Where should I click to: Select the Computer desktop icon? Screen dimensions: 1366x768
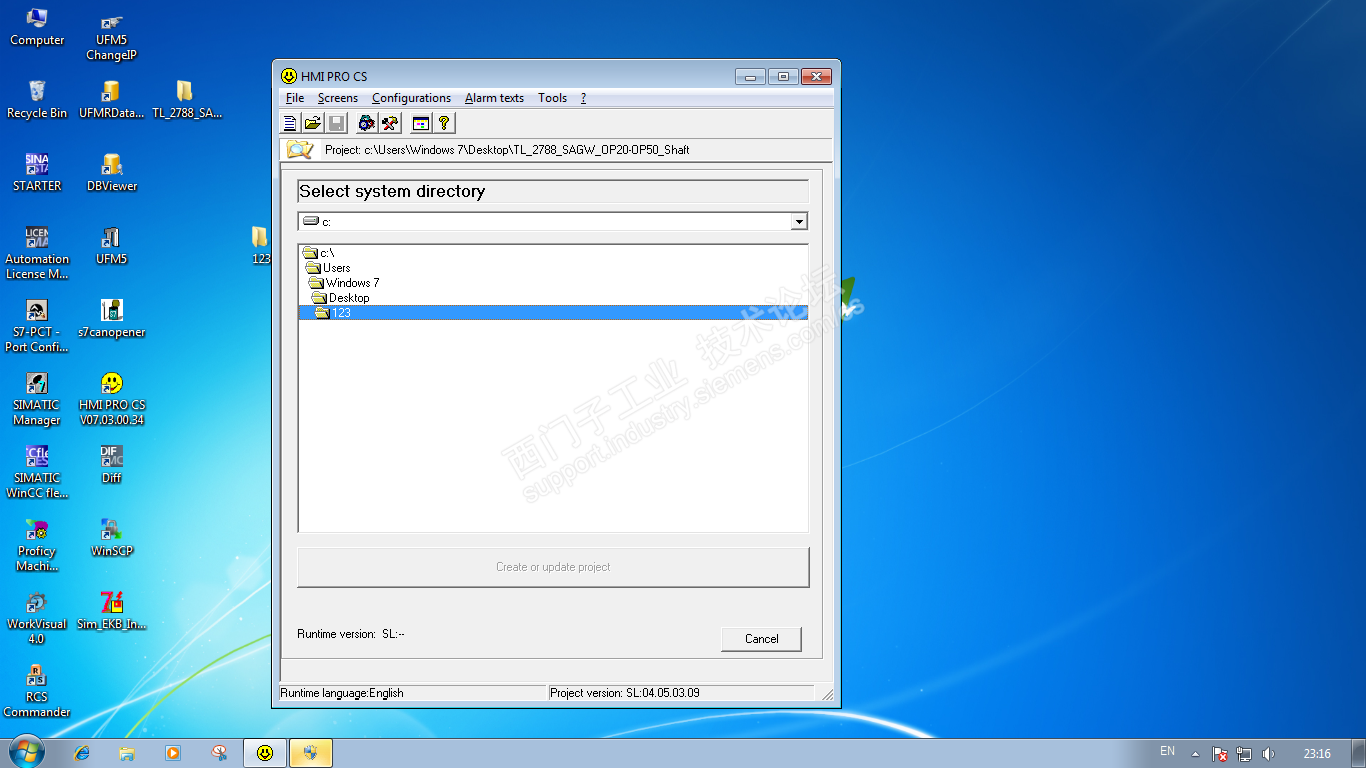37,27
